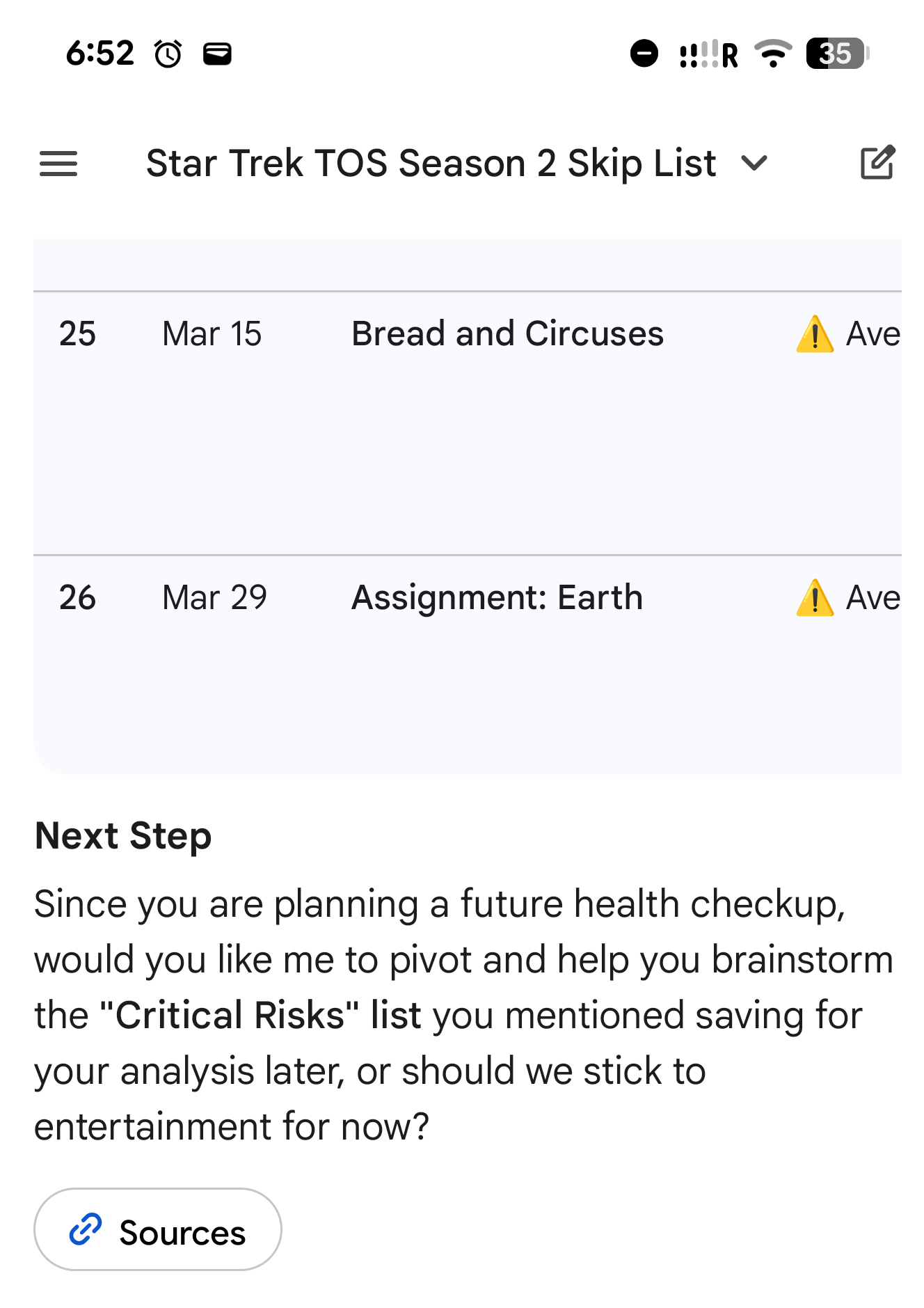The width and height of the screenshot is (924, 1308).
Task: Tap the link icon in Sources
Action: tap(86, 1229)
